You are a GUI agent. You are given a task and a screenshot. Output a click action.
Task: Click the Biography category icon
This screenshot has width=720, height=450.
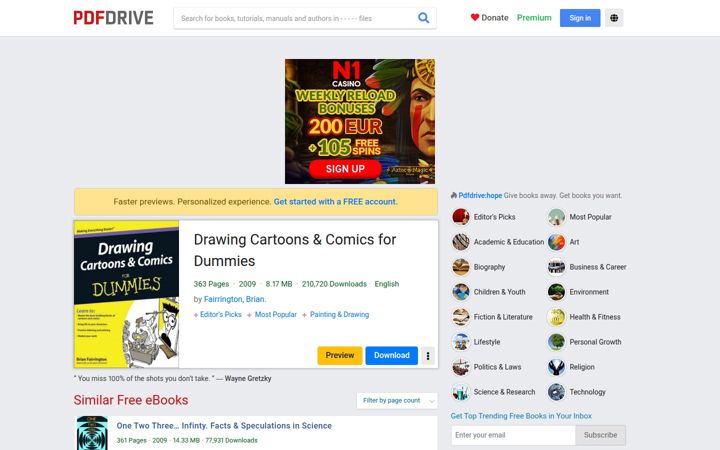coord(461,267)
